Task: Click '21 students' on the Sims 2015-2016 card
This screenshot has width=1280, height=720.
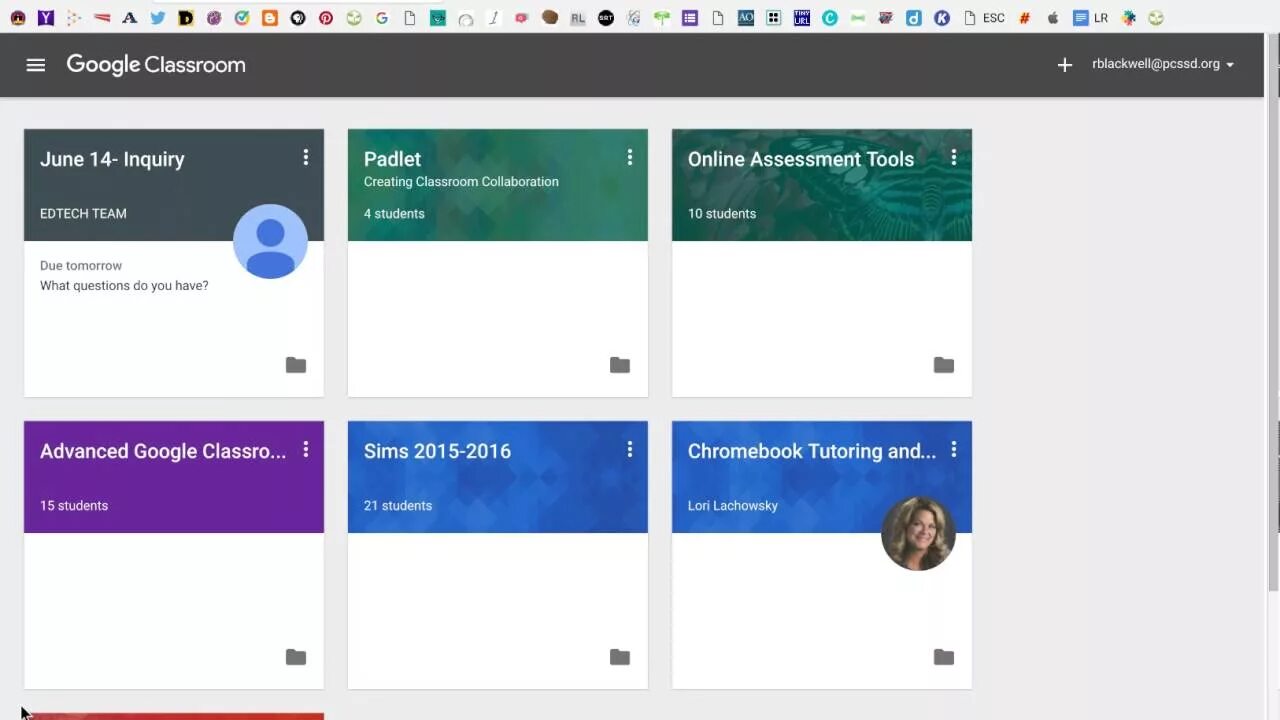Action: [398, 505]
